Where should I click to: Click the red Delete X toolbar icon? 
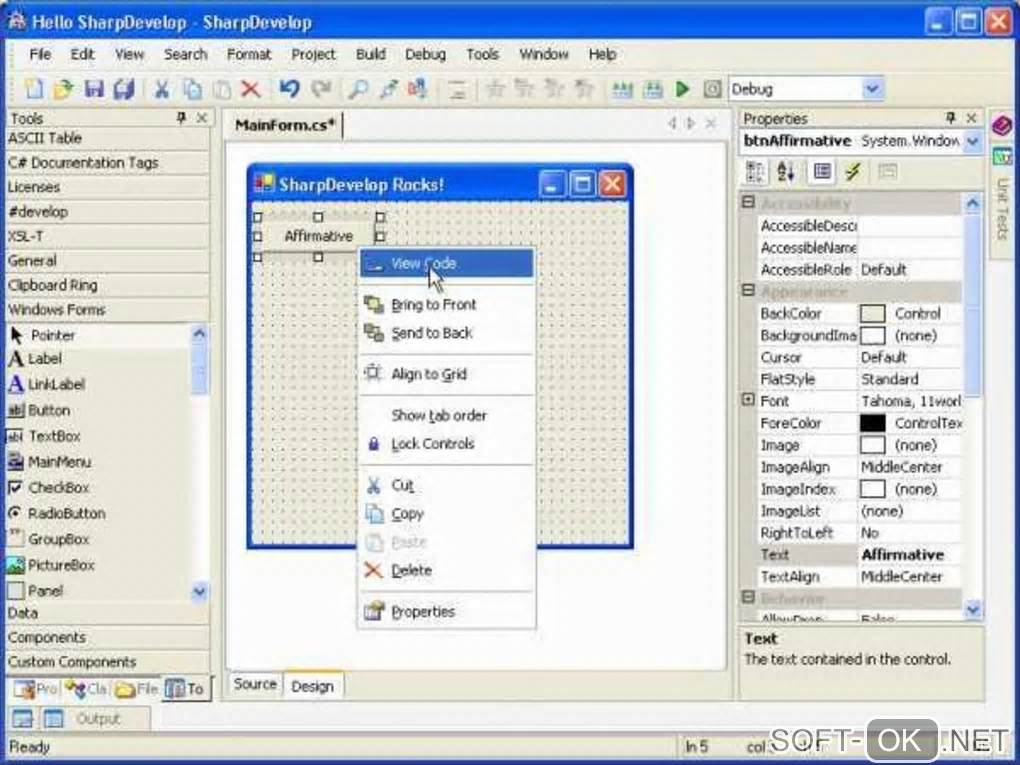click(x=250, y=89)
